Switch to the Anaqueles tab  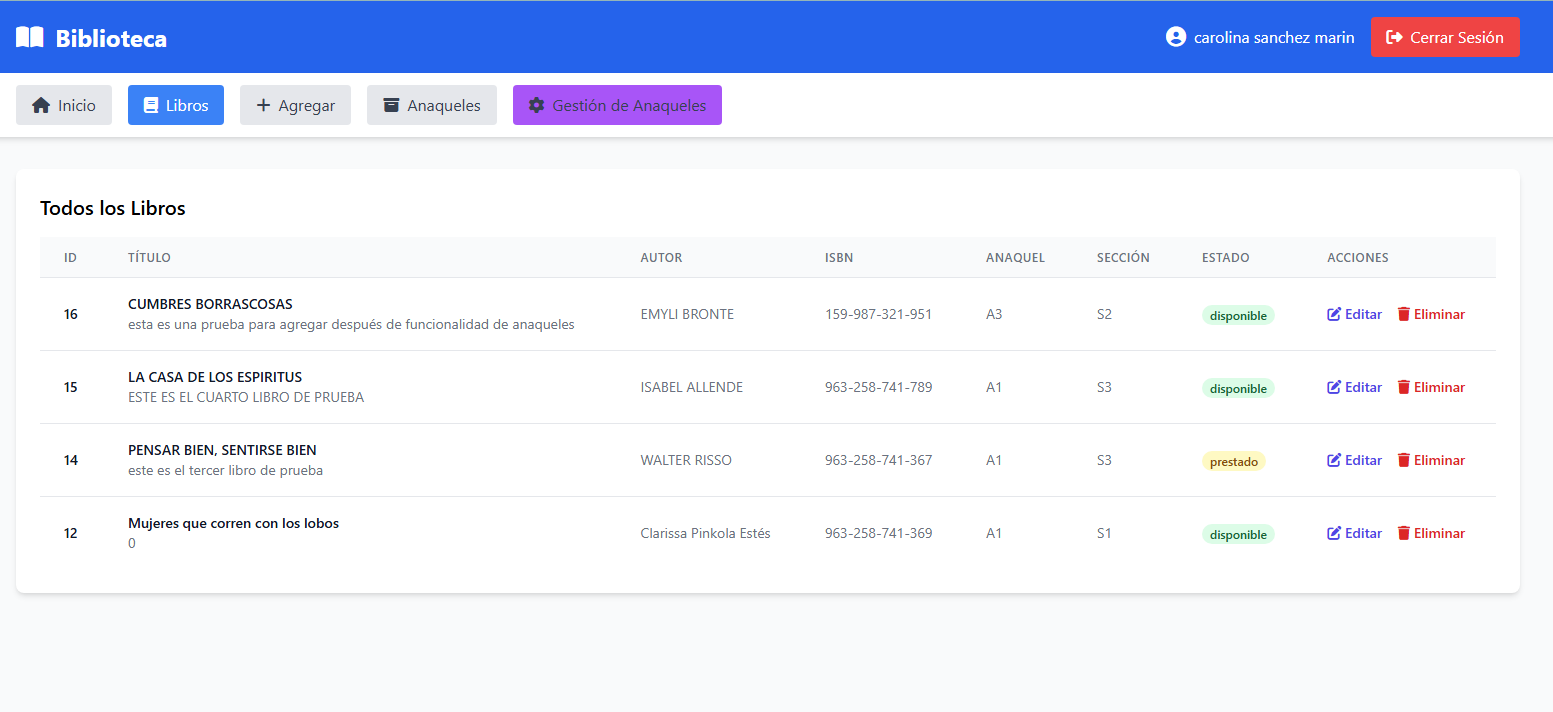(x=432, y=105)
